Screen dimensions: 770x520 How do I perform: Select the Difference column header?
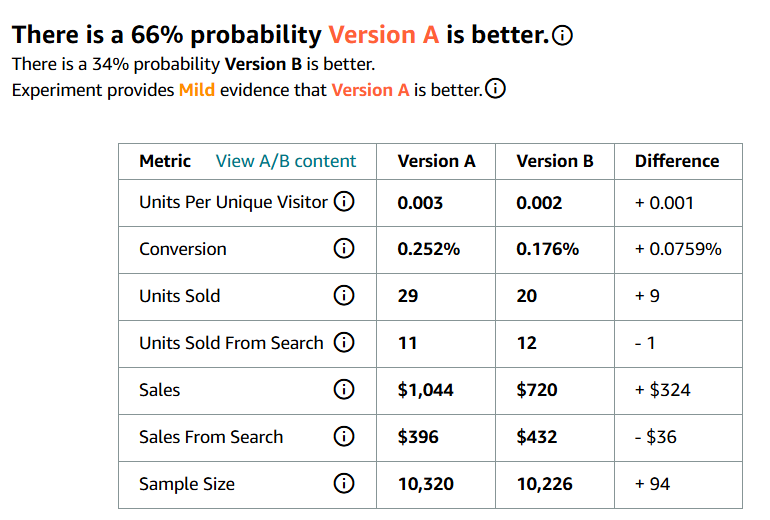coord(677,161)
